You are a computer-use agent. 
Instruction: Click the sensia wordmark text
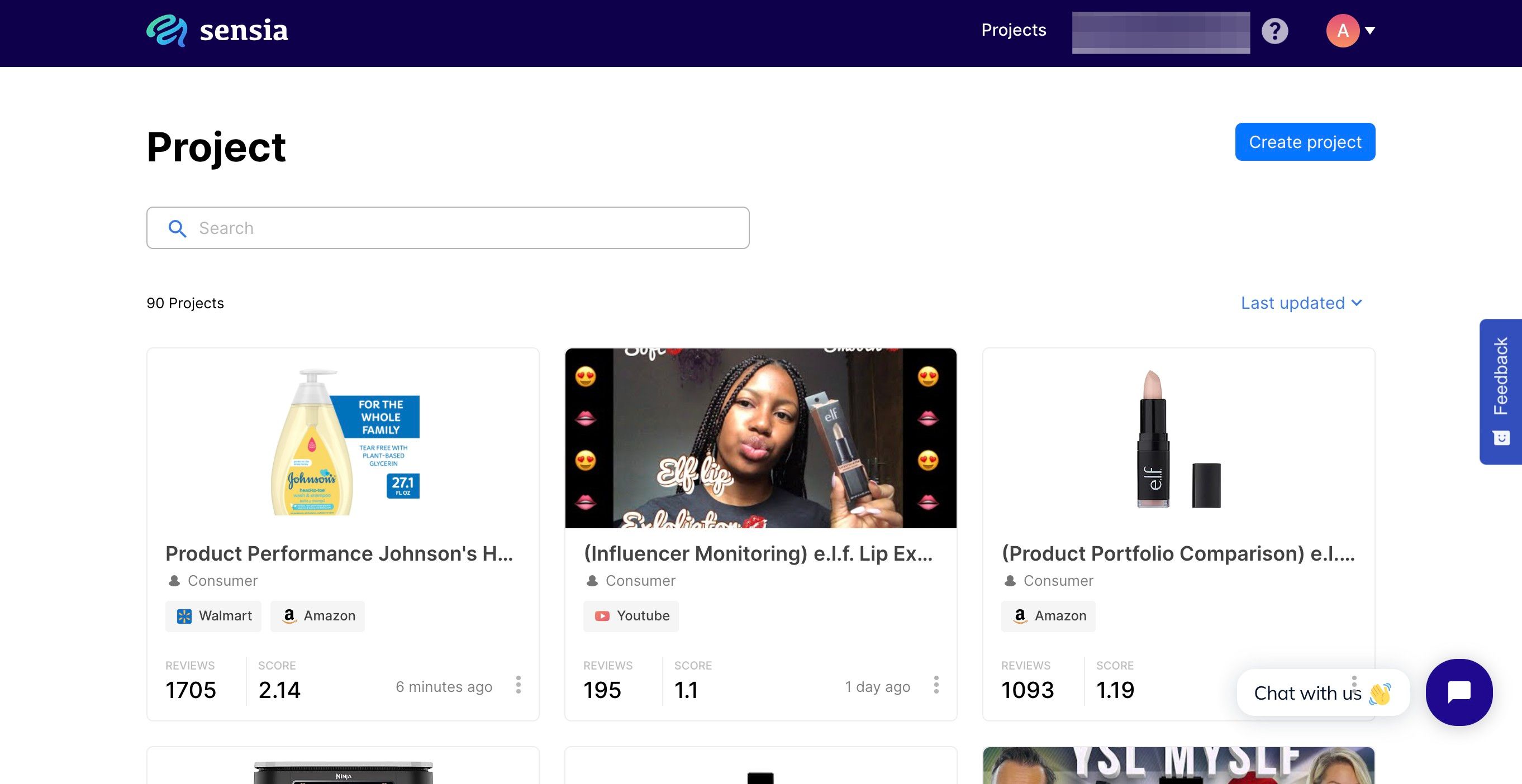coord(244,31)
